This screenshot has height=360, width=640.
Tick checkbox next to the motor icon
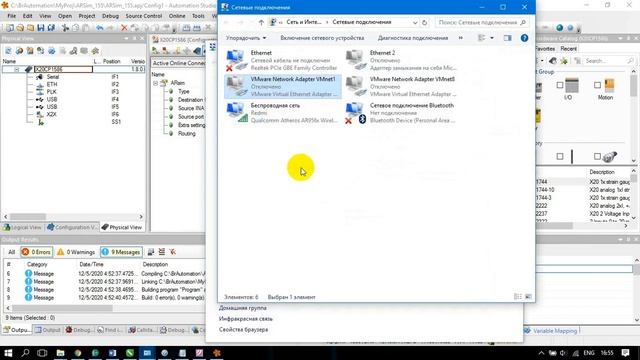point(597,156)
